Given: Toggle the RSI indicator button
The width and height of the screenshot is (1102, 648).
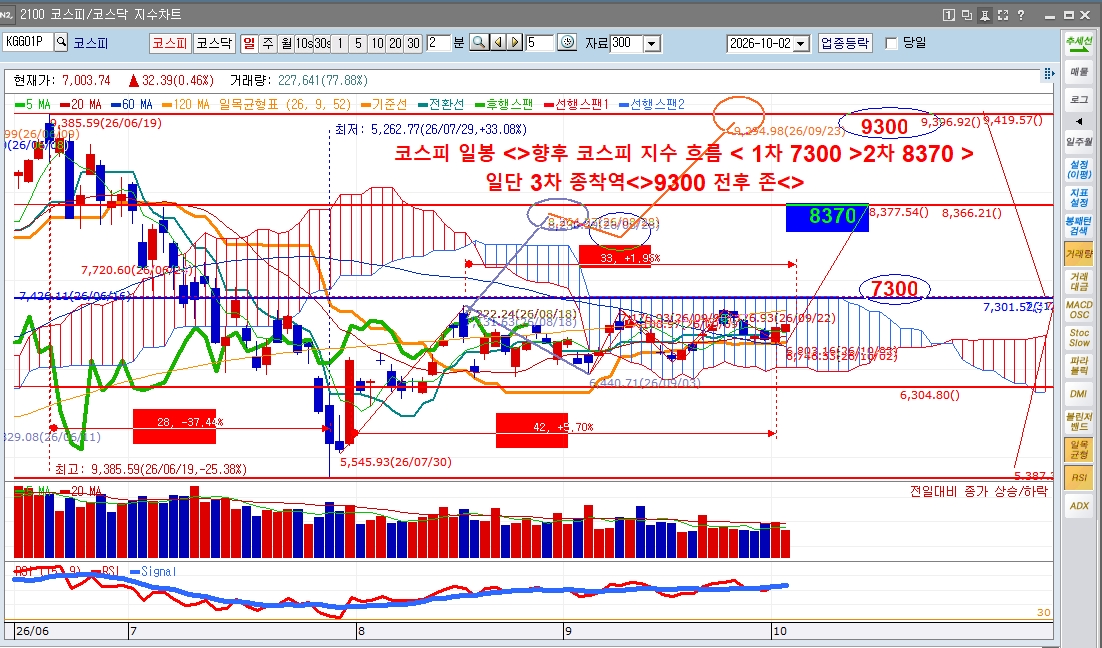Looking at the screenshot, I should pos(1079,478).
